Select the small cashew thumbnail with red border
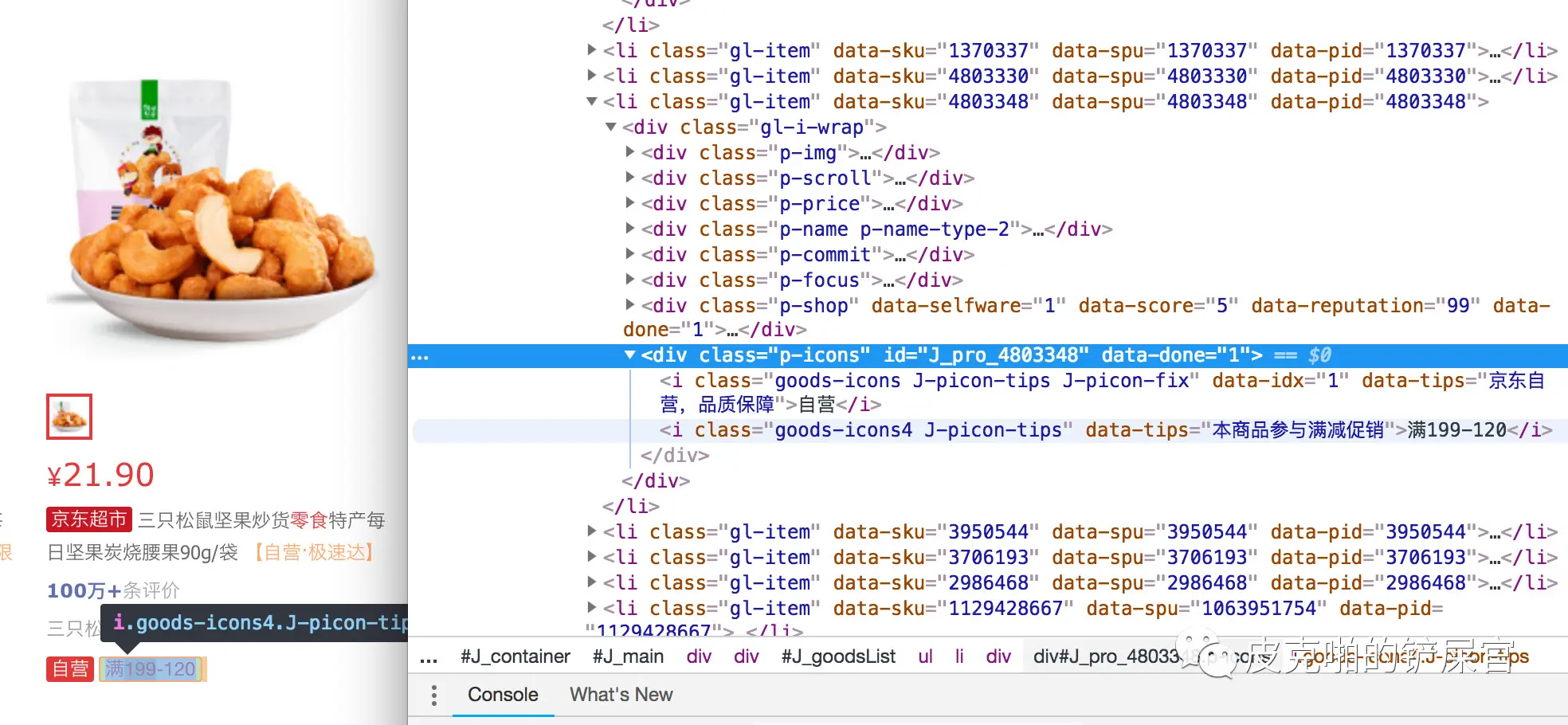The height and width of the screenshot is (725, 1568). point(69,417)
